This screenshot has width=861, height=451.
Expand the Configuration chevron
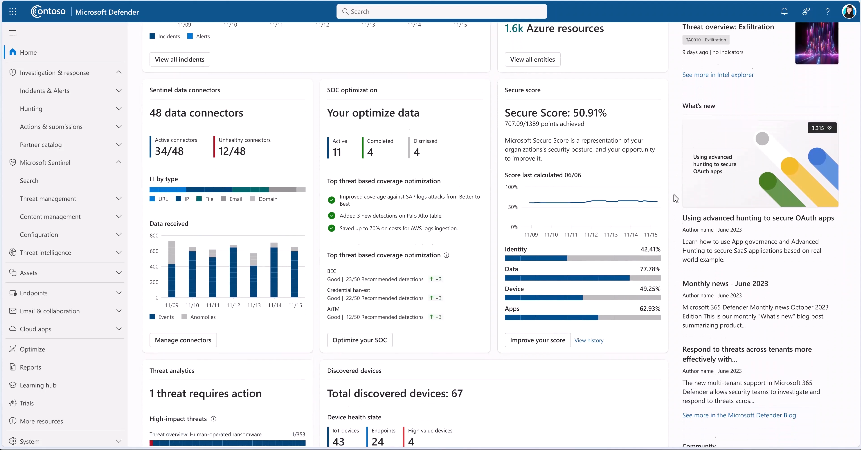point(119,235)
